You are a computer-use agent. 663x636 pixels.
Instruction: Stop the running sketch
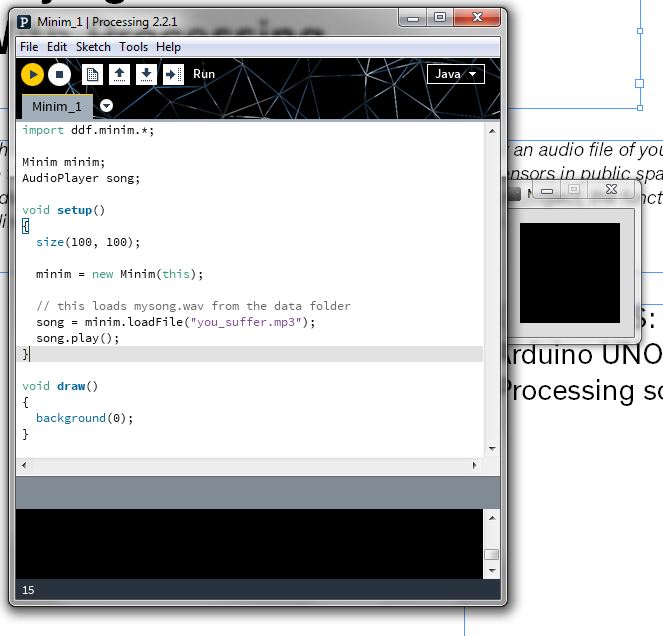point(59,74)
